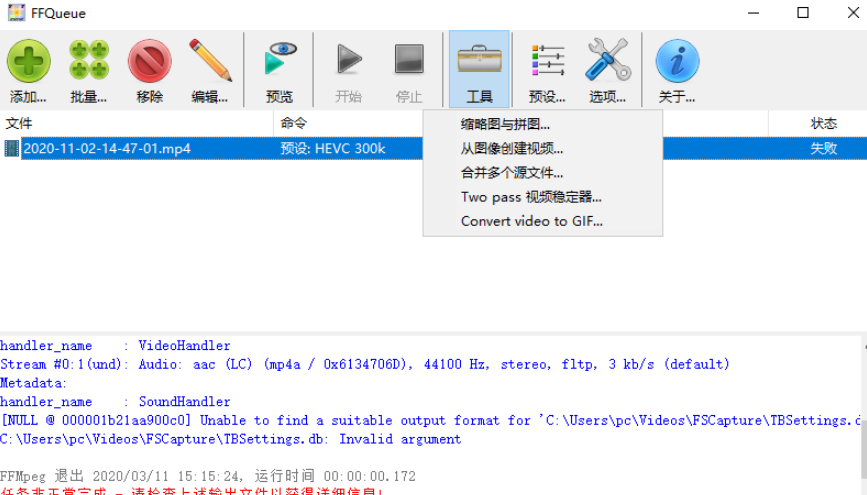Click the 'handler_name : SoundHandler' log line
Viewport: 867px width, 495px height.
(x=115, y=402)
